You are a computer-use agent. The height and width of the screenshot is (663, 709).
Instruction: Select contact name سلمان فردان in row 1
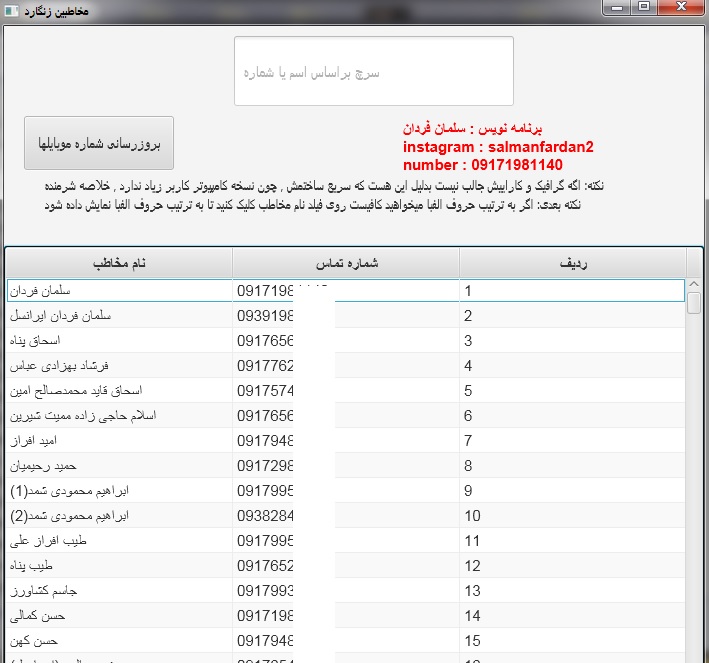40,291
